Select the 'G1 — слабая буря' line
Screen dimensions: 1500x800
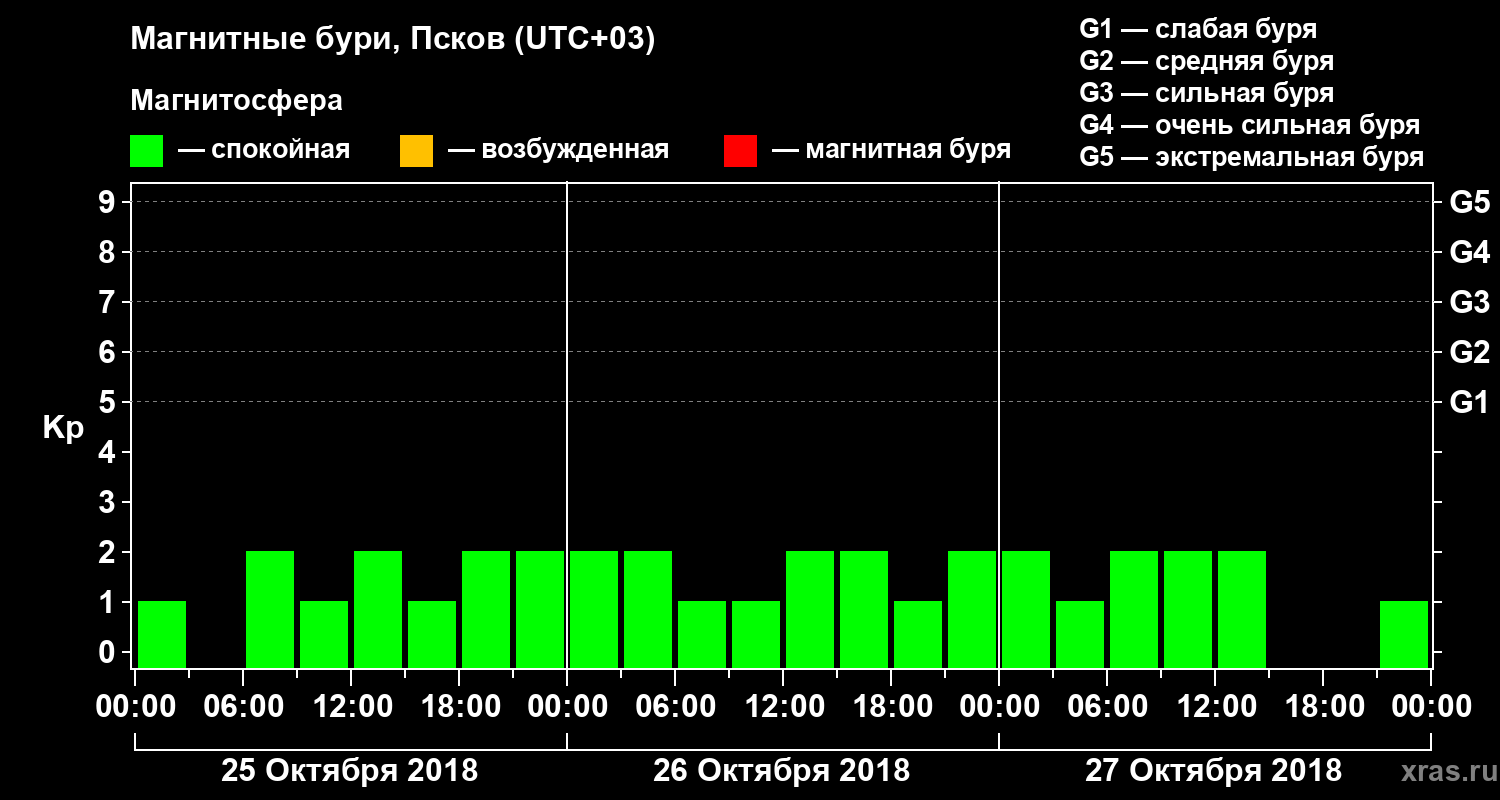click(x=1198, y=29)
